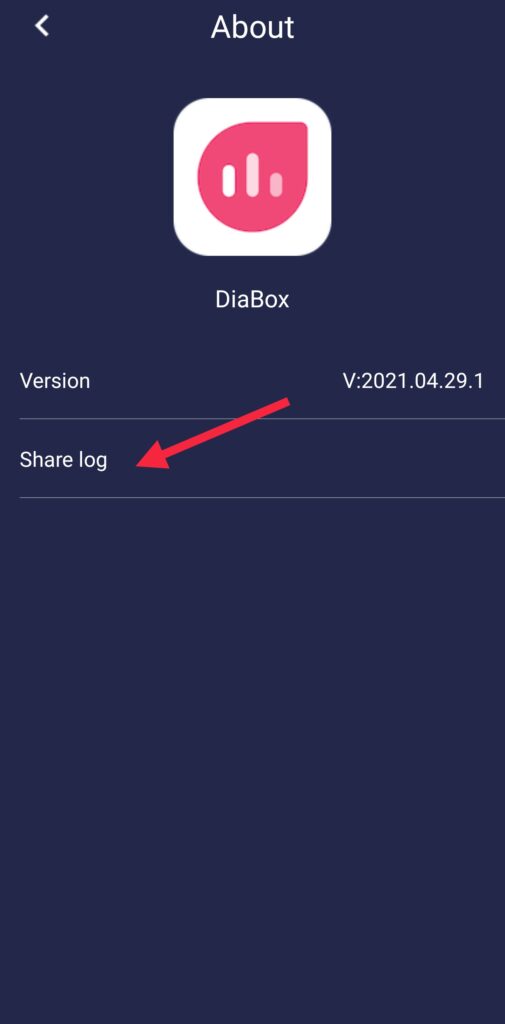Image resolution: width=505 pixels, height=1024 pixels.
Task: Tap the divider line below Version
Action: (262, 419)
